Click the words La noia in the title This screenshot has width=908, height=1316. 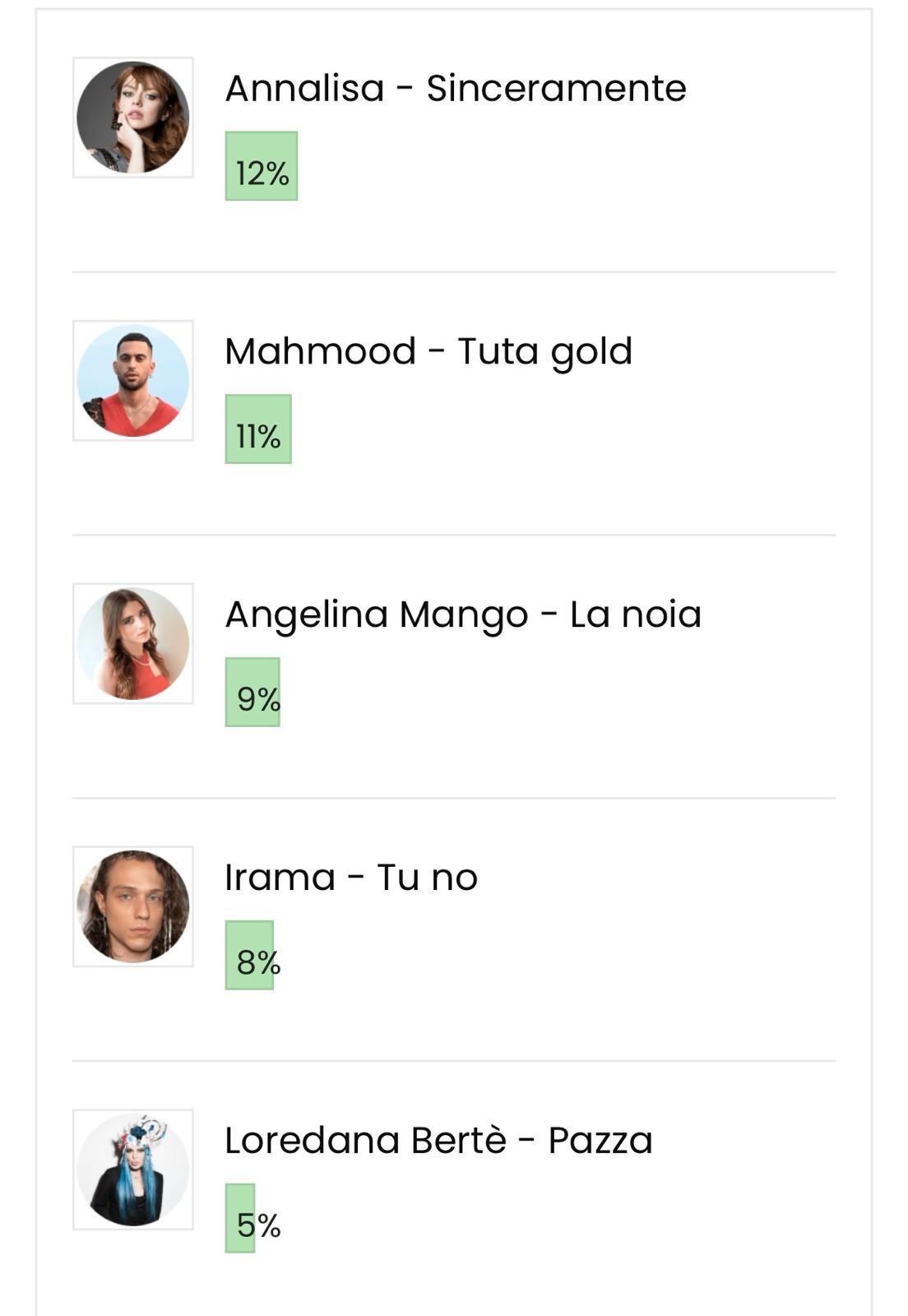click(x=636, y=614)
